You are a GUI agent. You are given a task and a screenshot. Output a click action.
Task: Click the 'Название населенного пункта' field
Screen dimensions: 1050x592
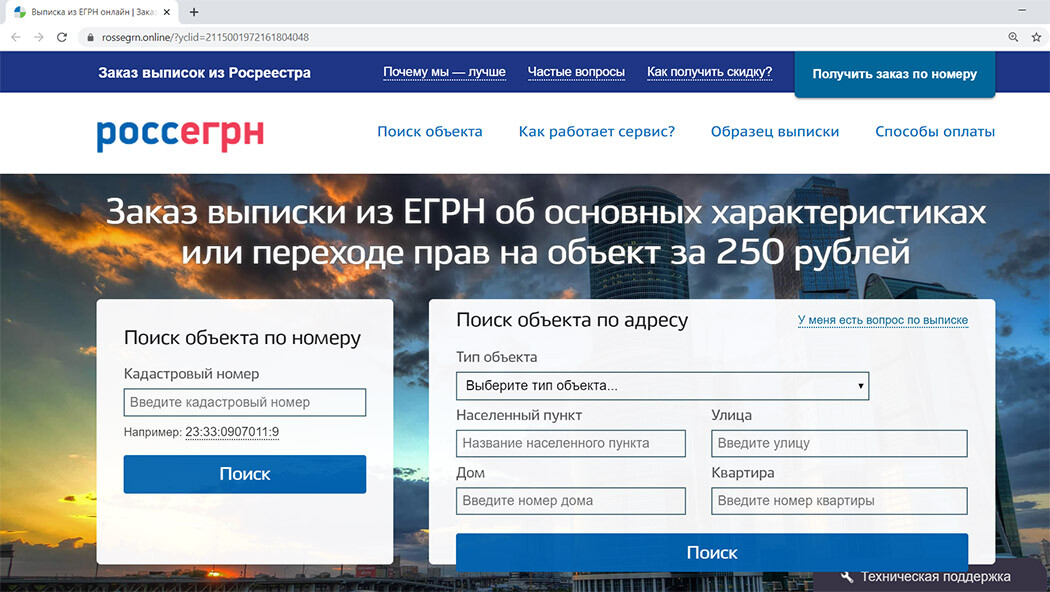click(x=571, y=443)
